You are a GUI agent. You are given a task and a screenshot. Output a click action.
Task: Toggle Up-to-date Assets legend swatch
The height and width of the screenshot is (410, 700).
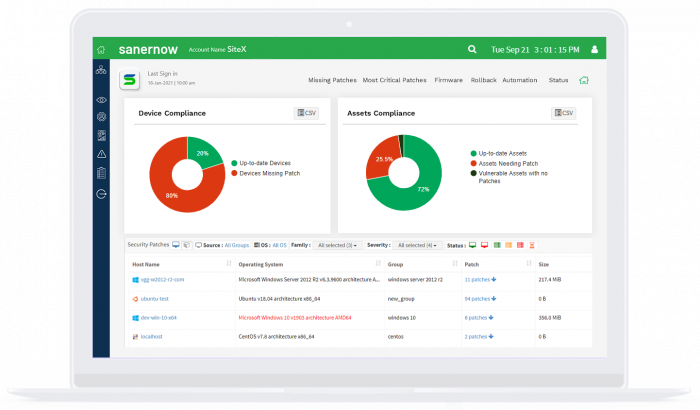pos(474,153)
